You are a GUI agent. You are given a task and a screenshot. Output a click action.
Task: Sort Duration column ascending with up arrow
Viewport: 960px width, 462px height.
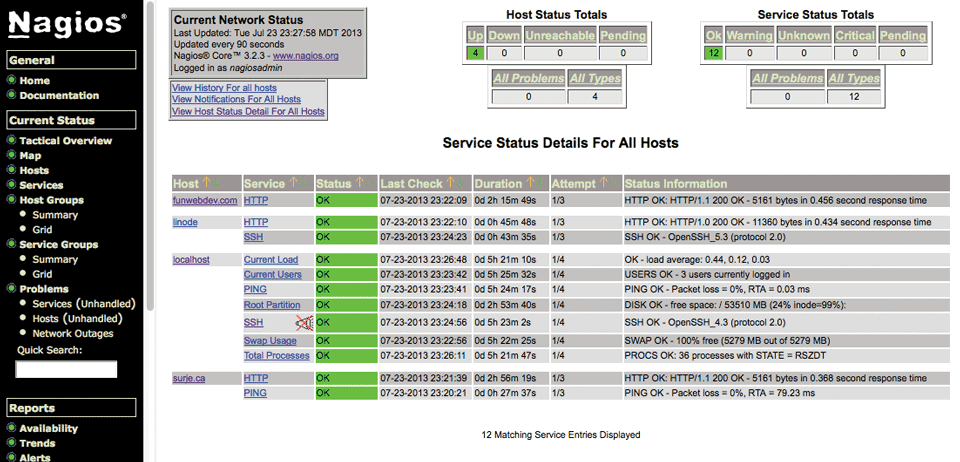(x=530, y=183)
